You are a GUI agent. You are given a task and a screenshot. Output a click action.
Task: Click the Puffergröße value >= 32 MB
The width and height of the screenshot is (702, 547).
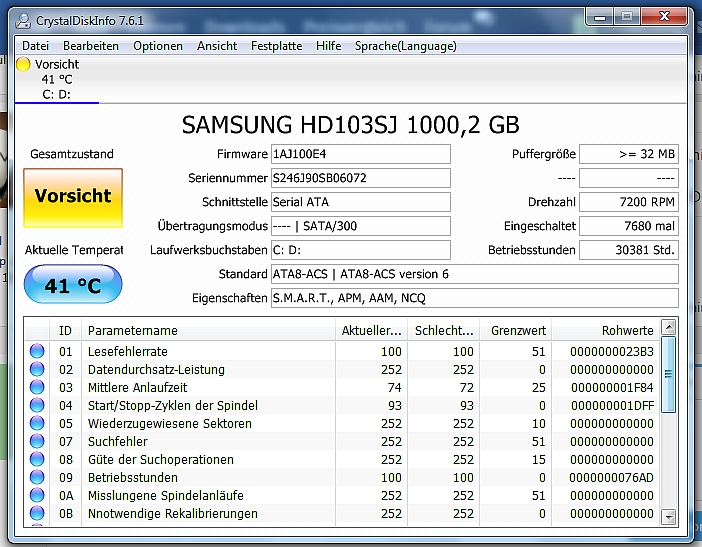(629, 154)
